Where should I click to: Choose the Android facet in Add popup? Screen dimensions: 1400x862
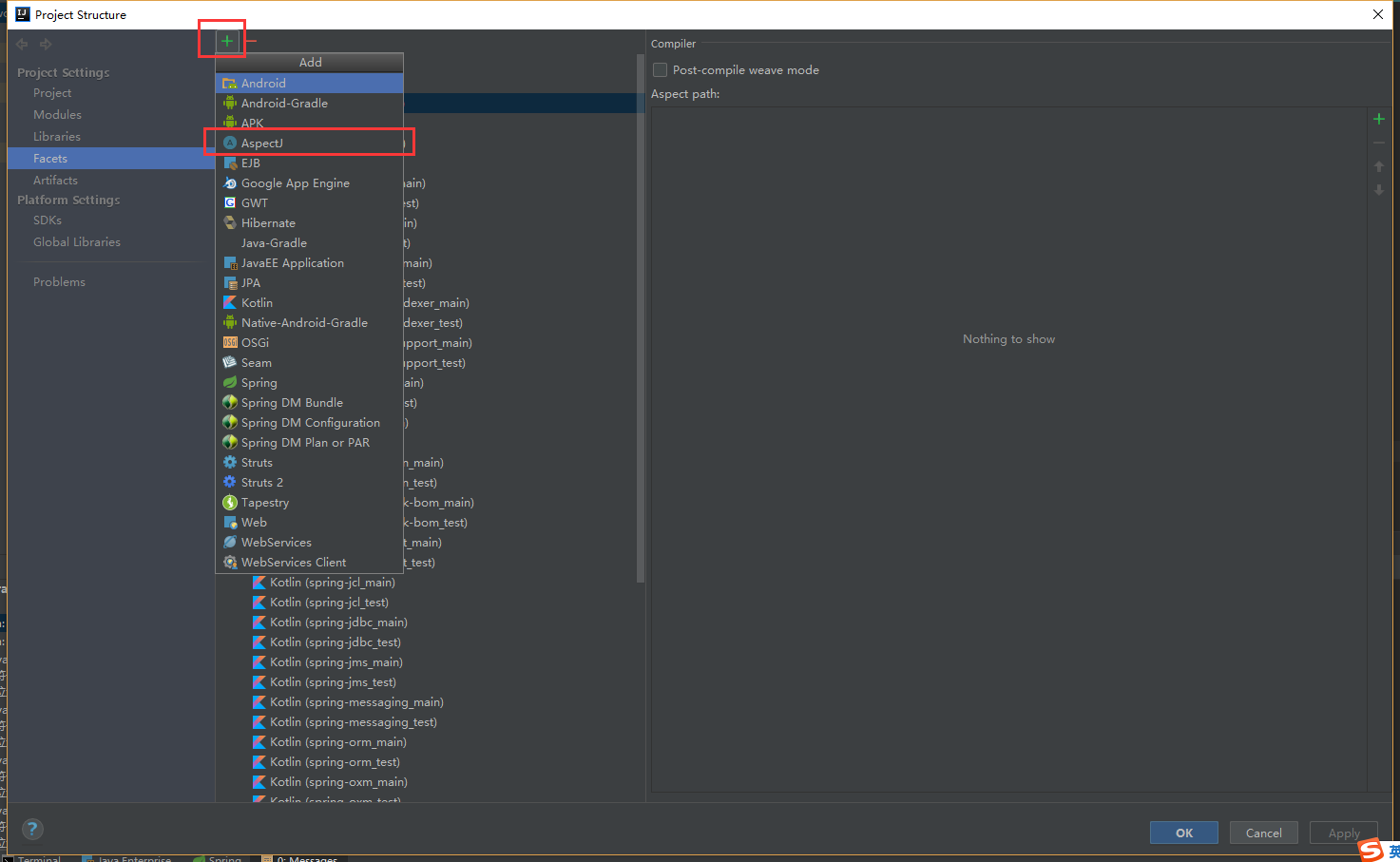[x=310, y=84]
